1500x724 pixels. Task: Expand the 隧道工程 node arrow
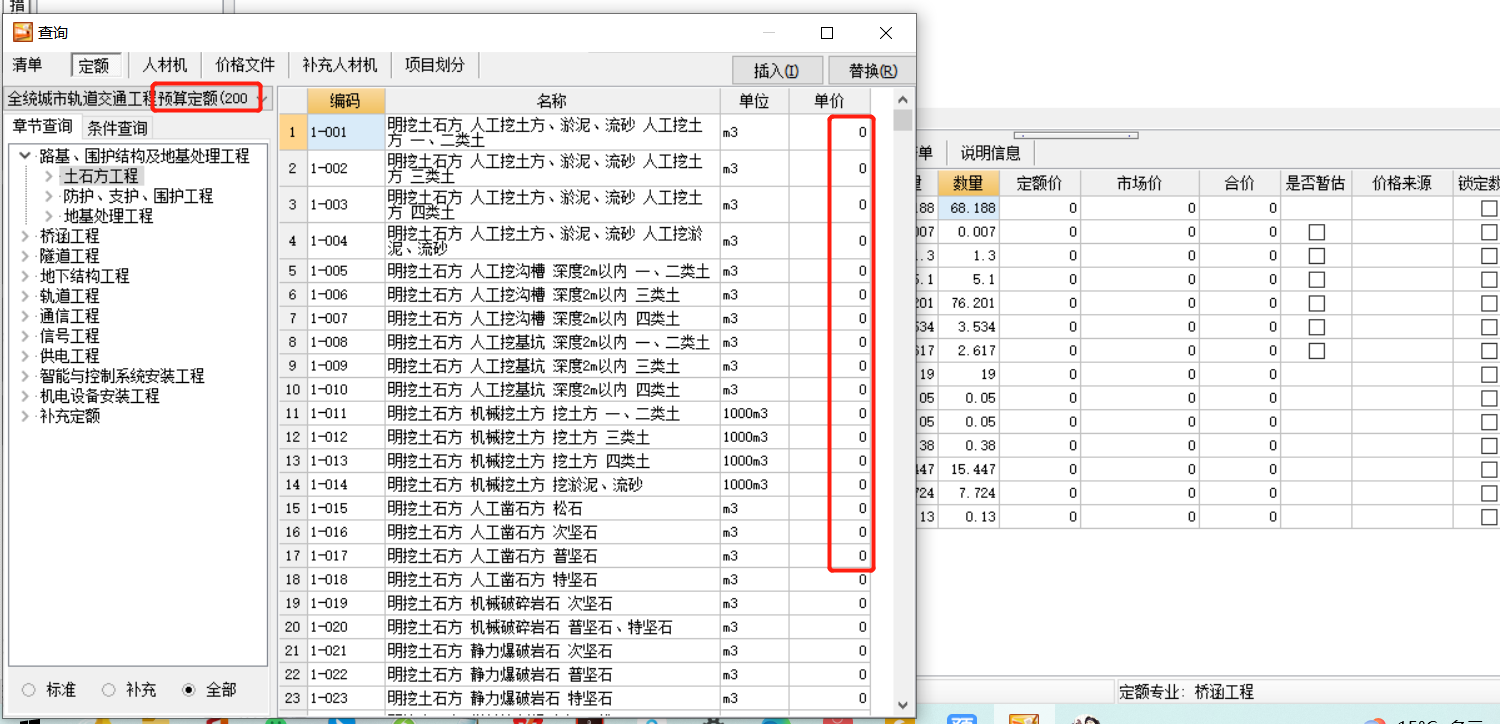coord(25,256)
